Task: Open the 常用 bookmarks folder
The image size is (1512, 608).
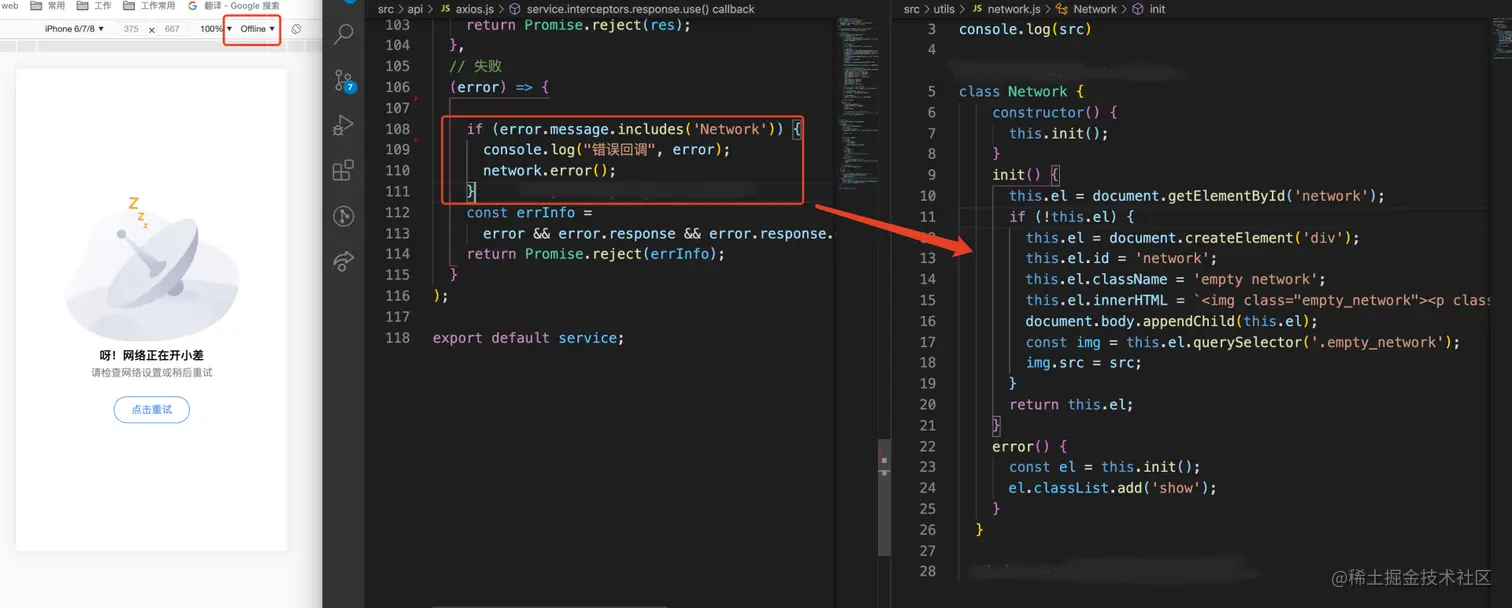Action: click(x=49, y=6)
